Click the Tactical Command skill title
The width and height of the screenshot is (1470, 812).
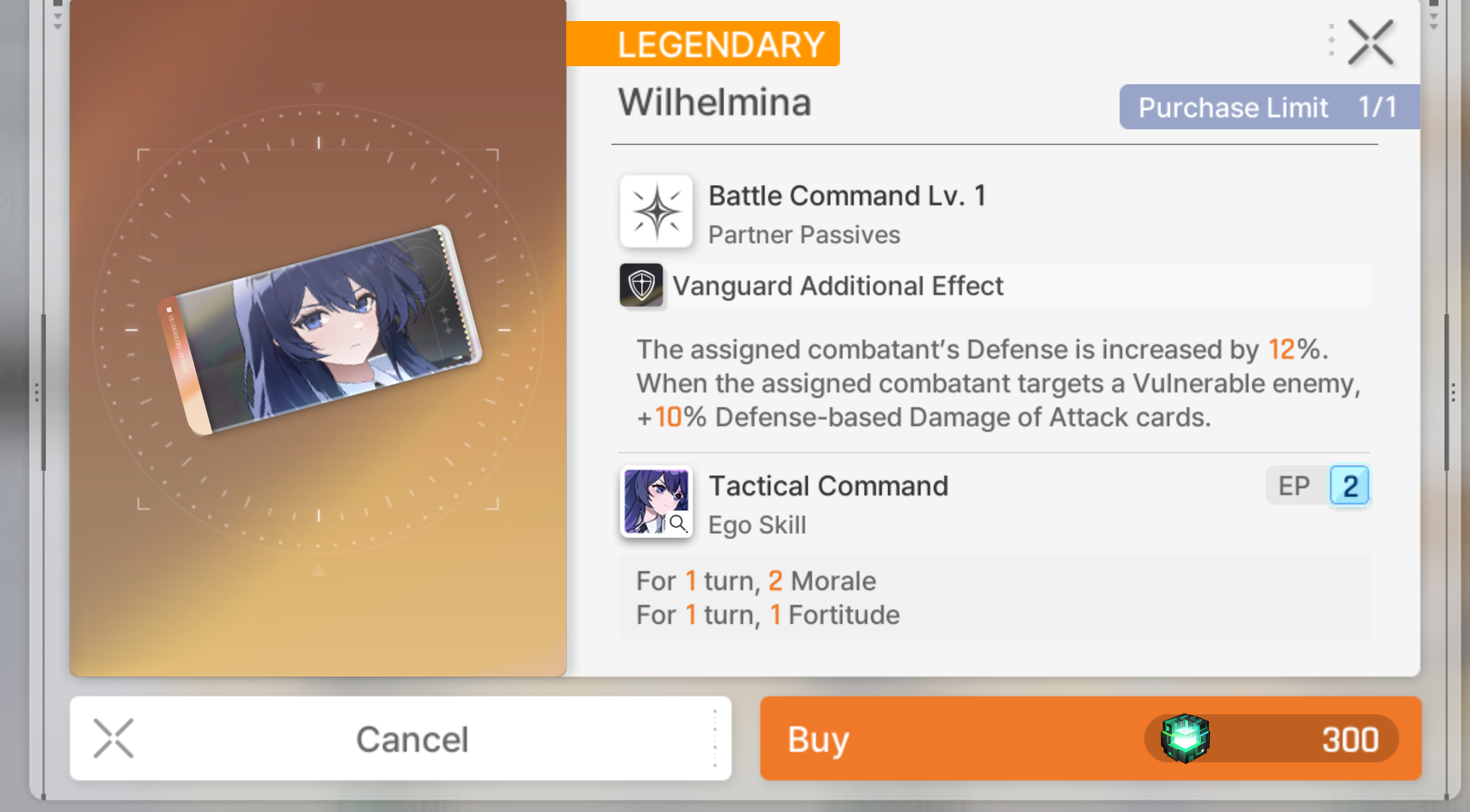(x=829, y=486)
